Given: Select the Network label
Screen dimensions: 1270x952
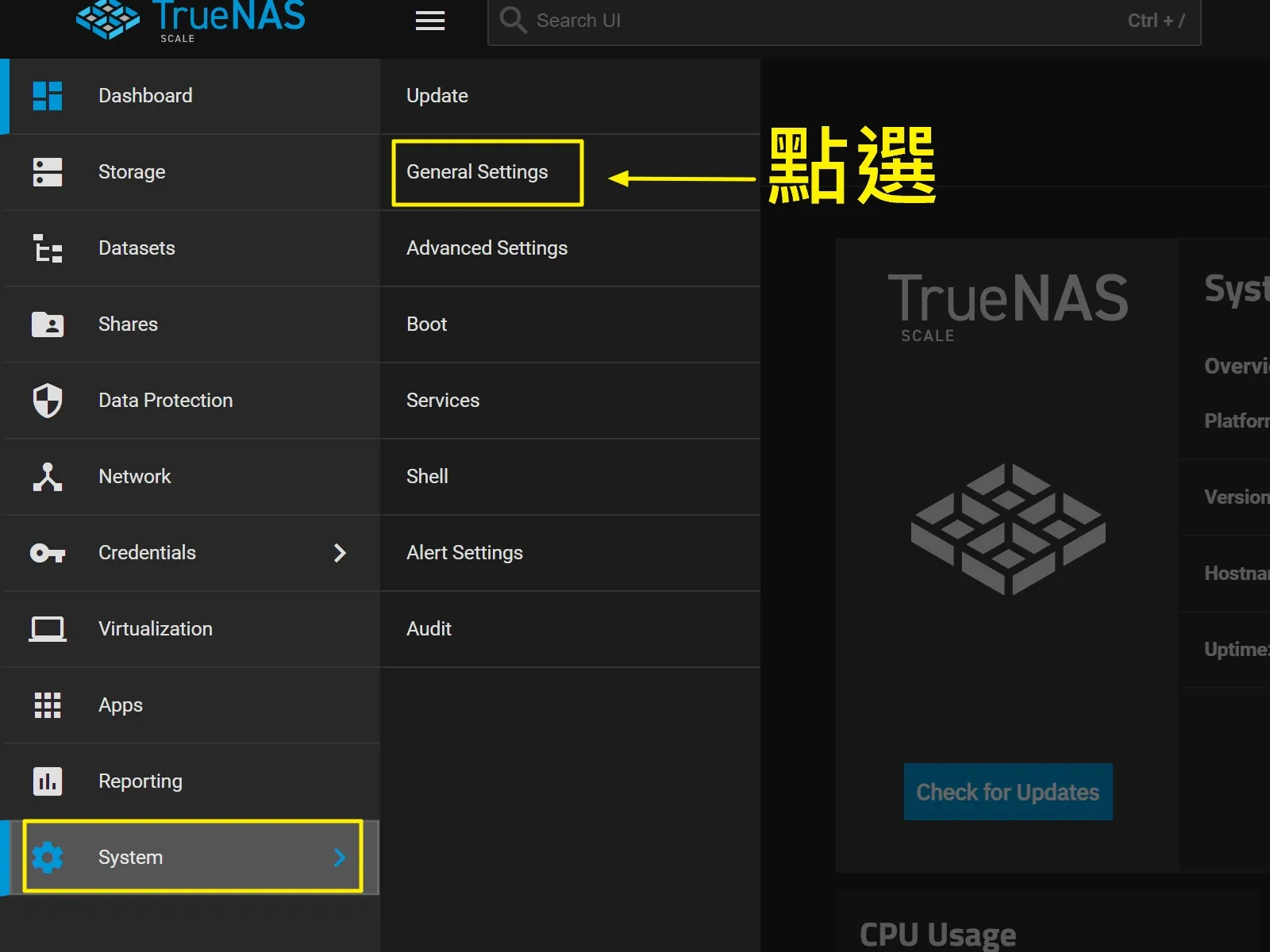Looking at the screenshot, I should point(135,477).
